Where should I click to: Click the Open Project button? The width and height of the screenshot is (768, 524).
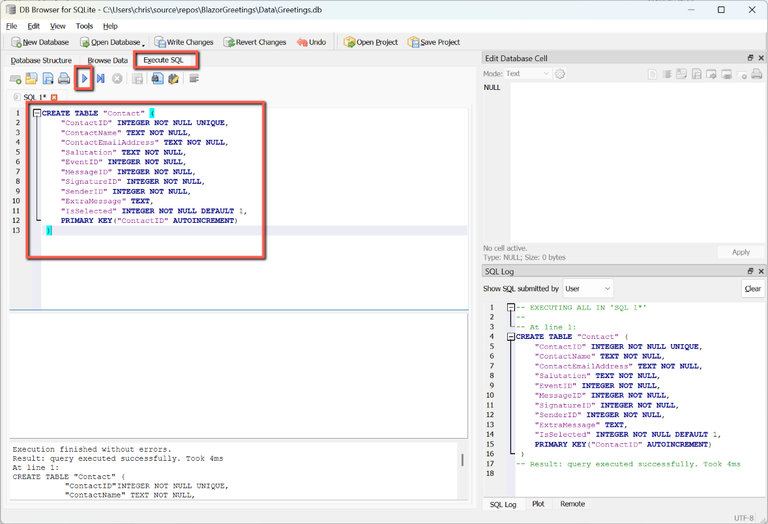point(371,42)
